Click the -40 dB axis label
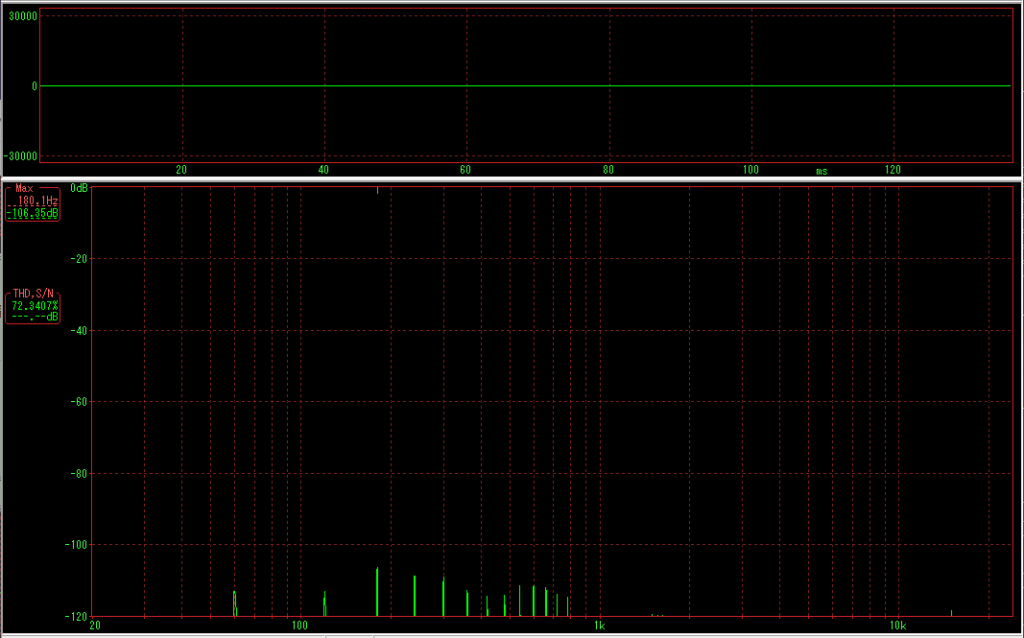This screenshot has height=638, width=1024. click(78, 330)
